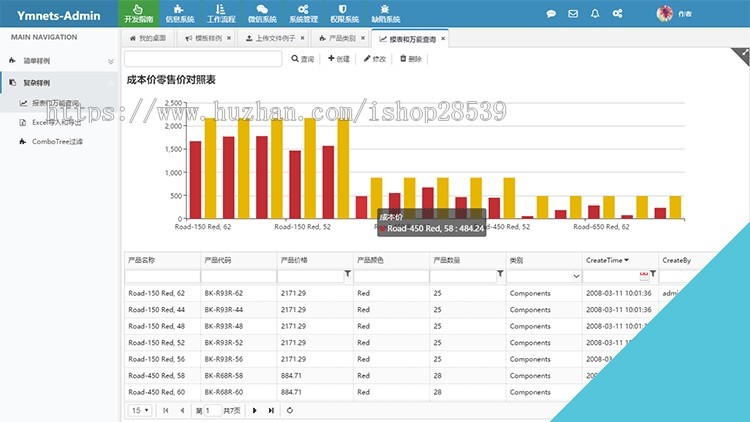Go to previous page icon in pager
The width and height of the screenshot is (750, 422).
(182, 411)
